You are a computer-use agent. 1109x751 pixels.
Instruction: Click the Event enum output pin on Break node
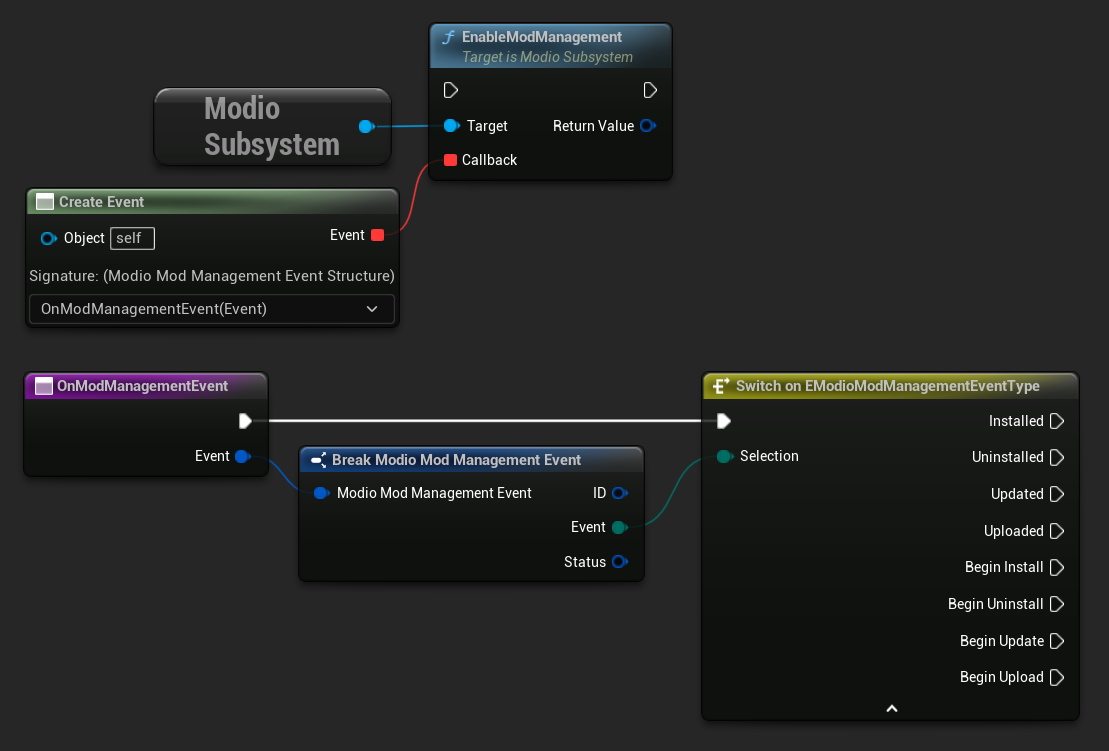[x=620, y=528]
